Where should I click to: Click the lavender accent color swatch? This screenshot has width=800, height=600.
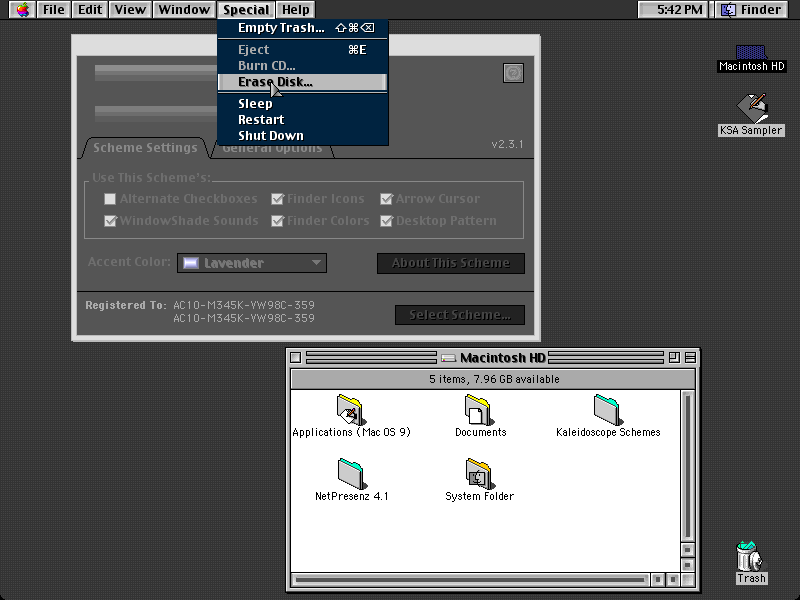(191, 263)
